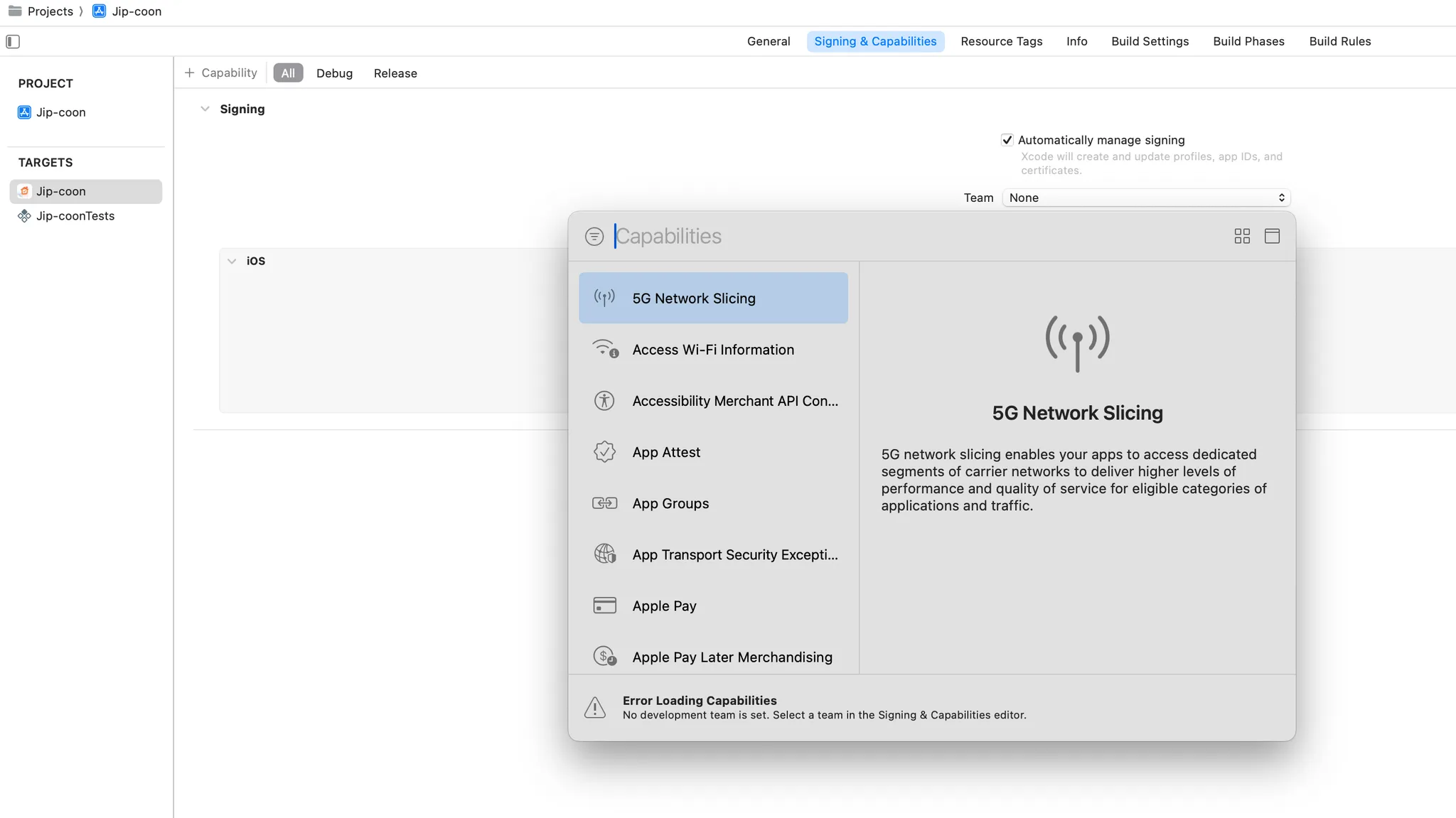Select the Jip-coonTests target
The width and height of the screenshot is (1456, 818).
click(x=75, y=216)
